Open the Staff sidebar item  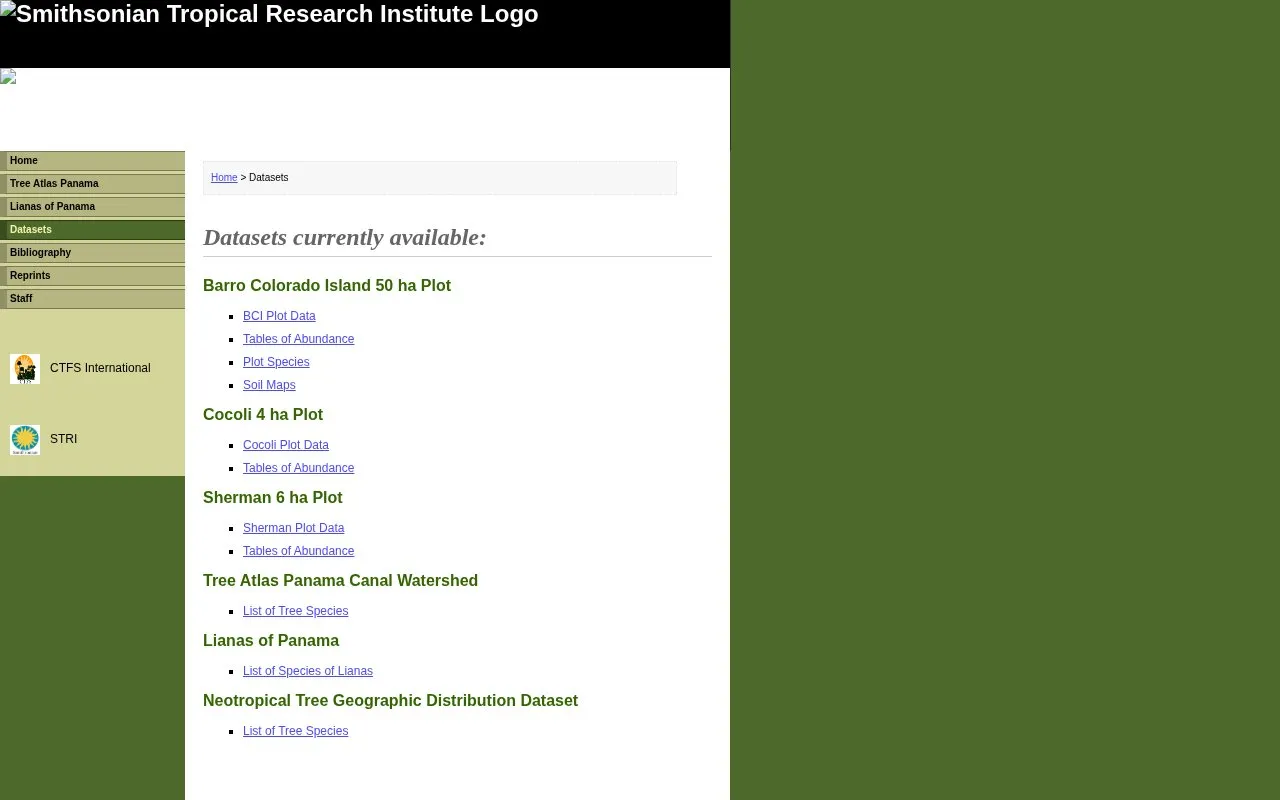pos(93,299)
